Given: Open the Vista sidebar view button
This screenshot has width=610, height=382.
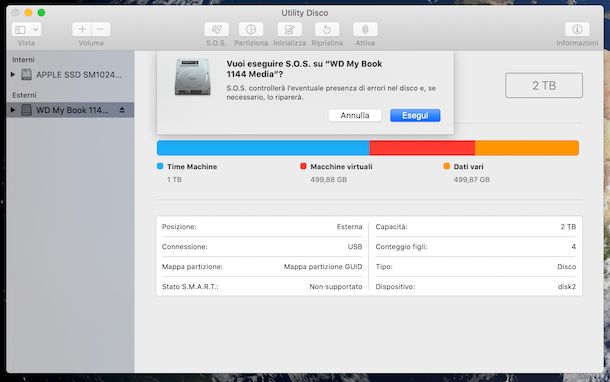Looking at the screenshot, I should click(x=21, y=30).
